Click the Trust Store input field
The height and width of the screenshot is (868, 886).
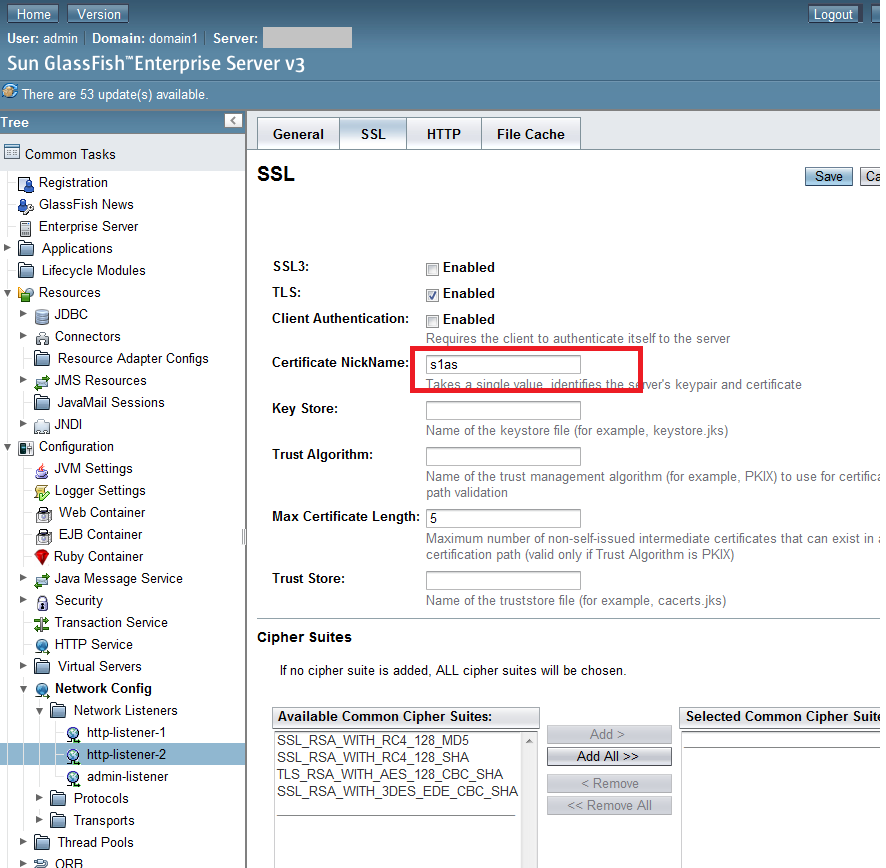click(503, 580)
